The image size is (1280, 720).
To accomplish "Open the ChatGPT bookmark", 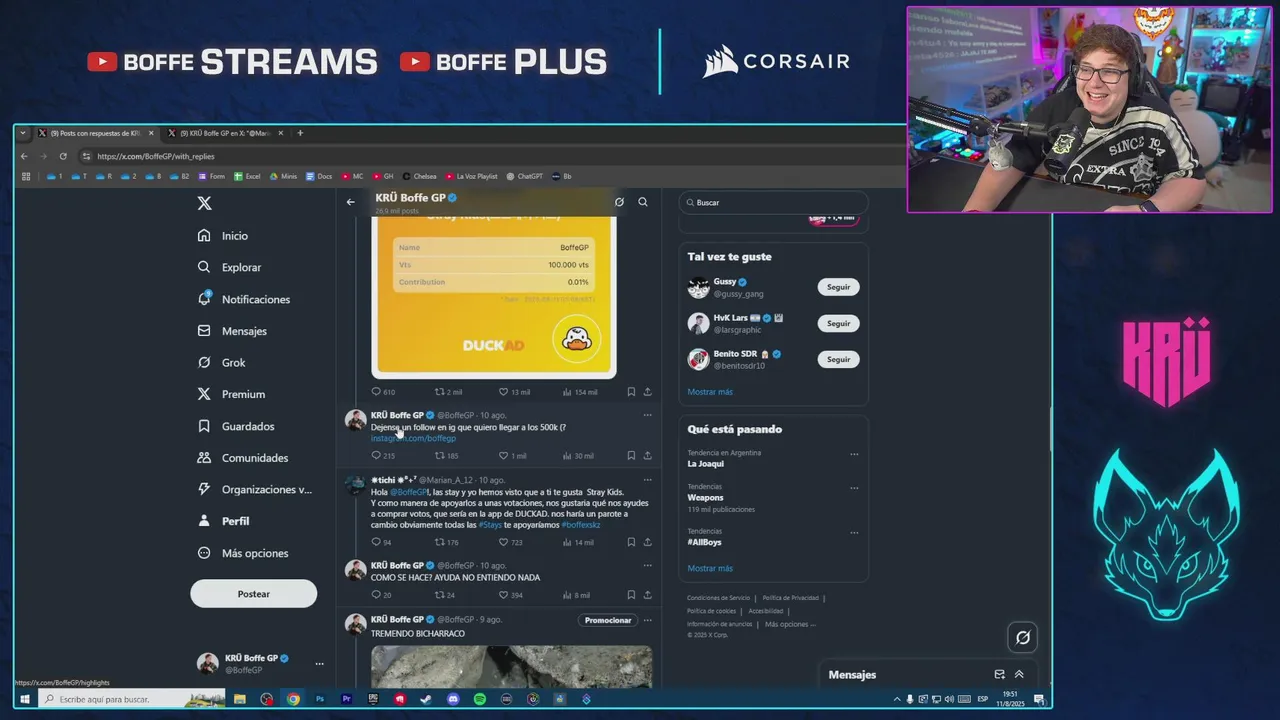I will tap(524, 176).
